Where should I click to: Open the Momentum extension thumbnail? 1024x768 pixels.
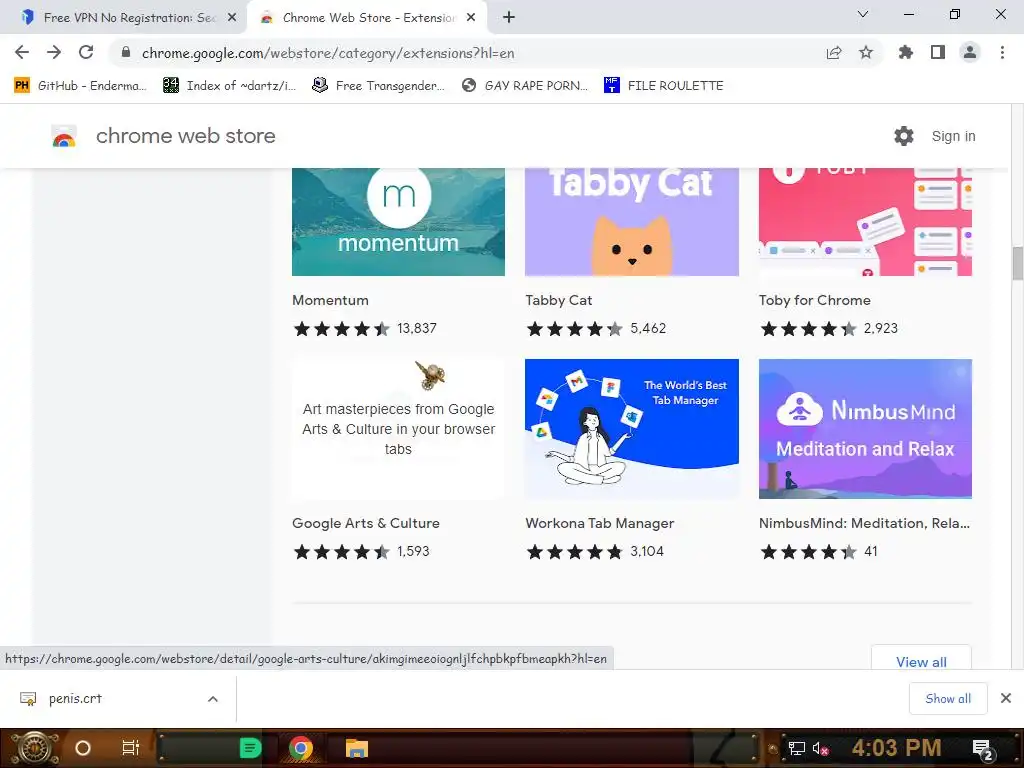[398, 221]
